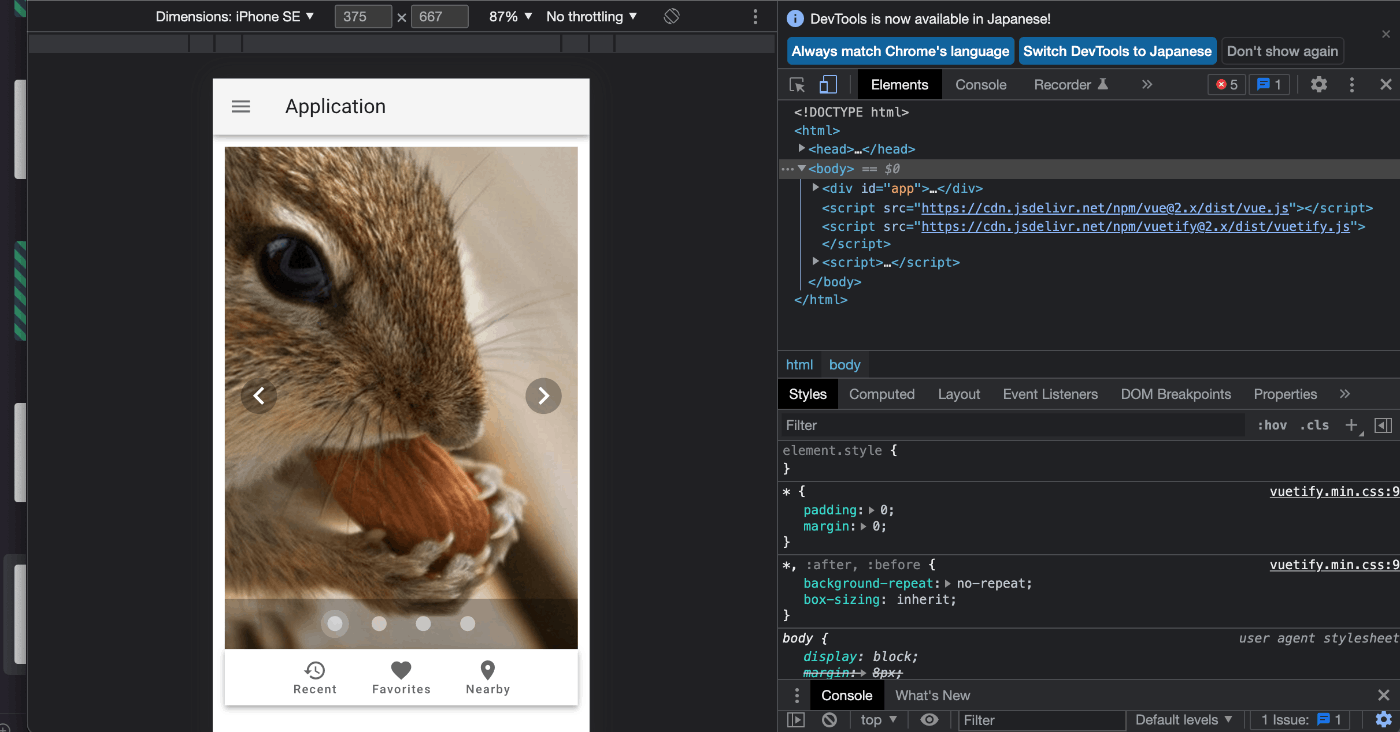Show the 5 errors badge

[1227, 85]
